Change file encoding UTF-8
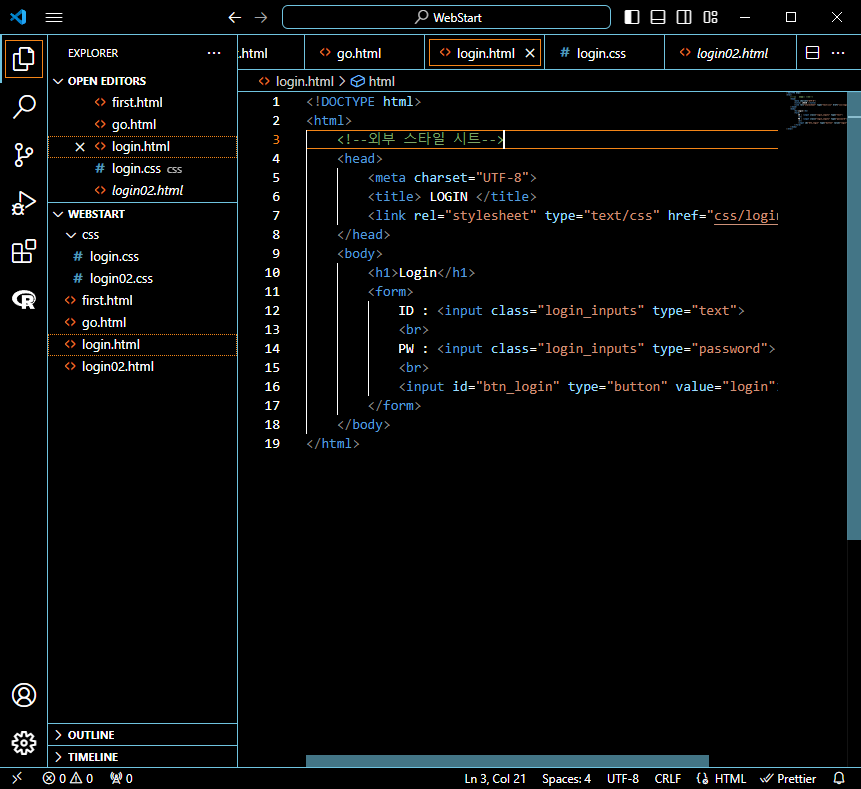The height and width of the screenshot is (789, 861). [623, 778]
